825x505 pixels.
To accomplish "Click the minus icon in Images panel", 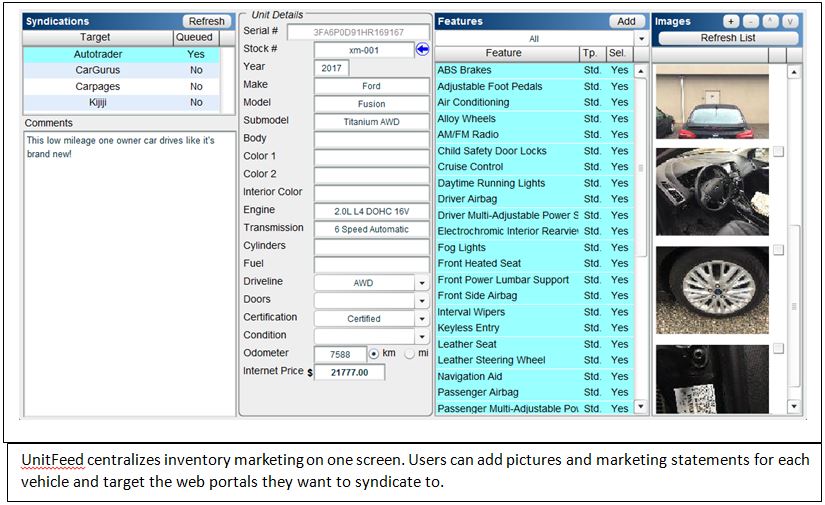I will click(x=750, y=21).
